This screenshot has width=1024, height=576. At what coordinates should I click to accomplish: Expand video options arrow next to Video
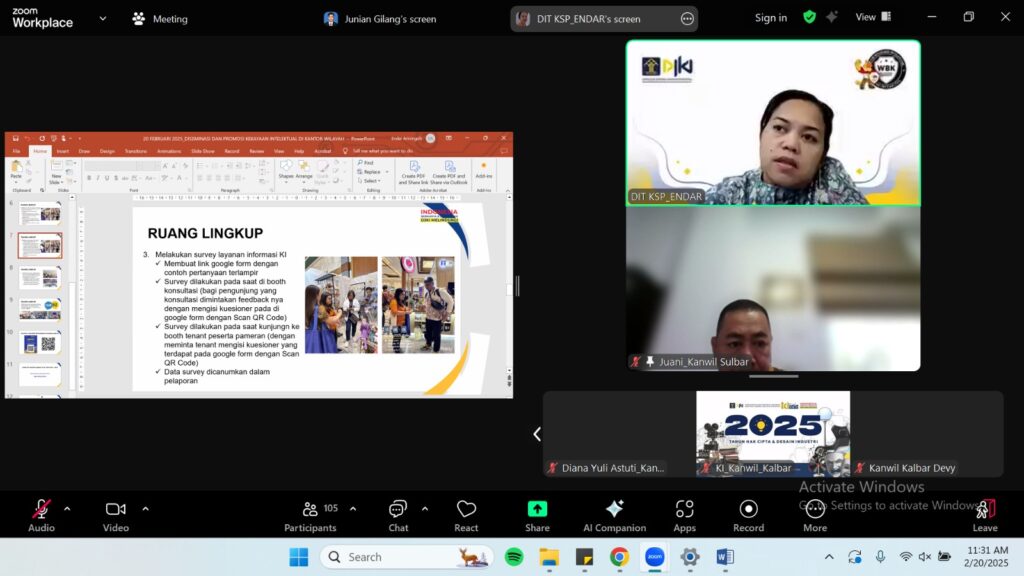pyautogui.click(x=145, y=508)
